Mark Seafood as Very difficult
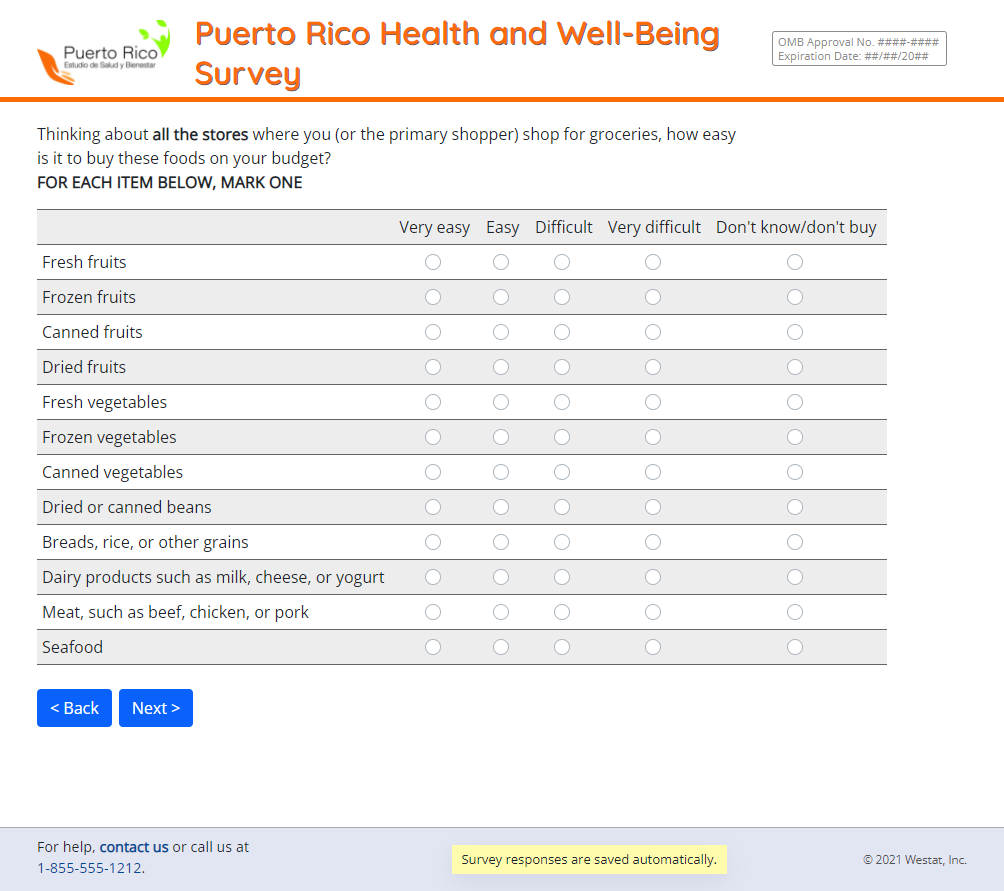Image resolution: width=1004 pixels, height=891 pixels. (x=653, y=647)
